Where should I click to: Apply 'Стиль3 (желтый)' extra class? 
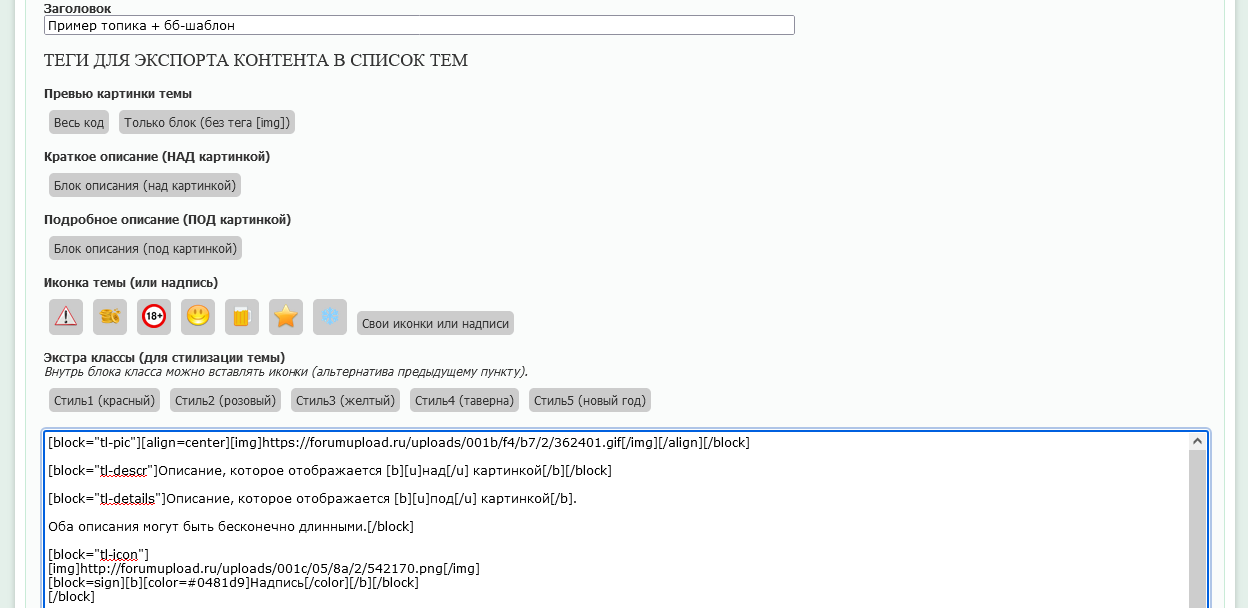click(x=345, y=400)
